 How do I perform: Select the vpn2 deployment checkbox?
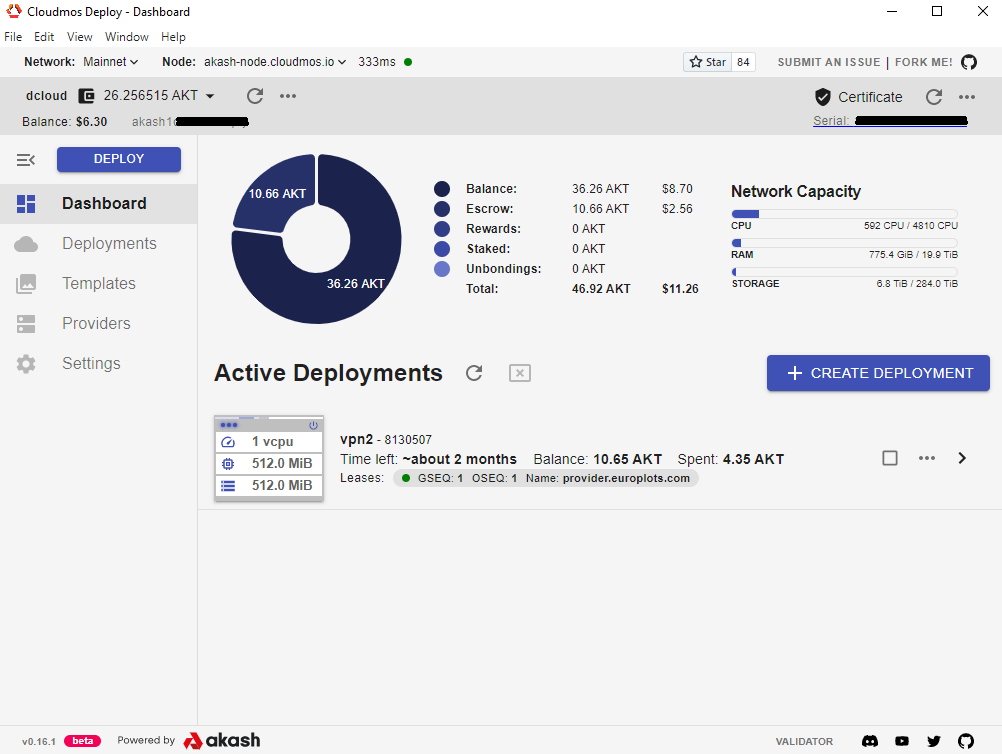[890, 458]
